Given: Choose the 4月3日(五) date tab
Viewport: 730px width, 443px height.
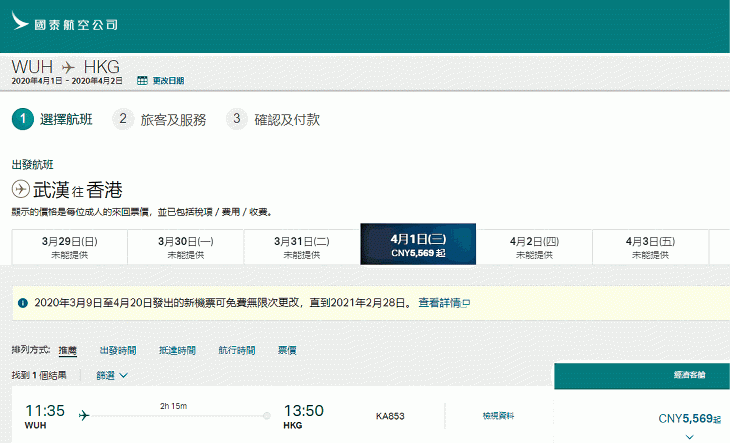Looking at the screenshot, I should coord(650,247).
